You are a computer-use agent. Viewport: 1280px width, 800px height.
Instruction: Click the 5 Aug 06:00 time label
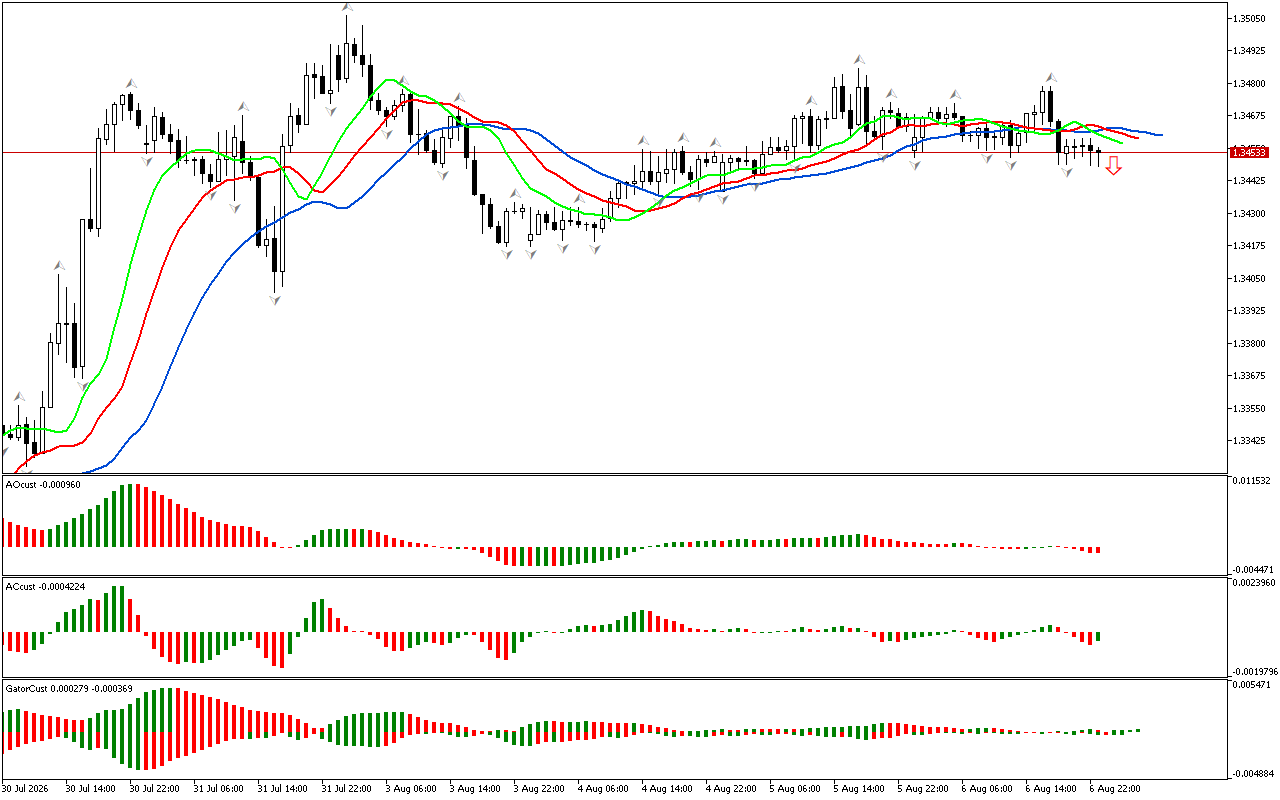click(795, 788)
